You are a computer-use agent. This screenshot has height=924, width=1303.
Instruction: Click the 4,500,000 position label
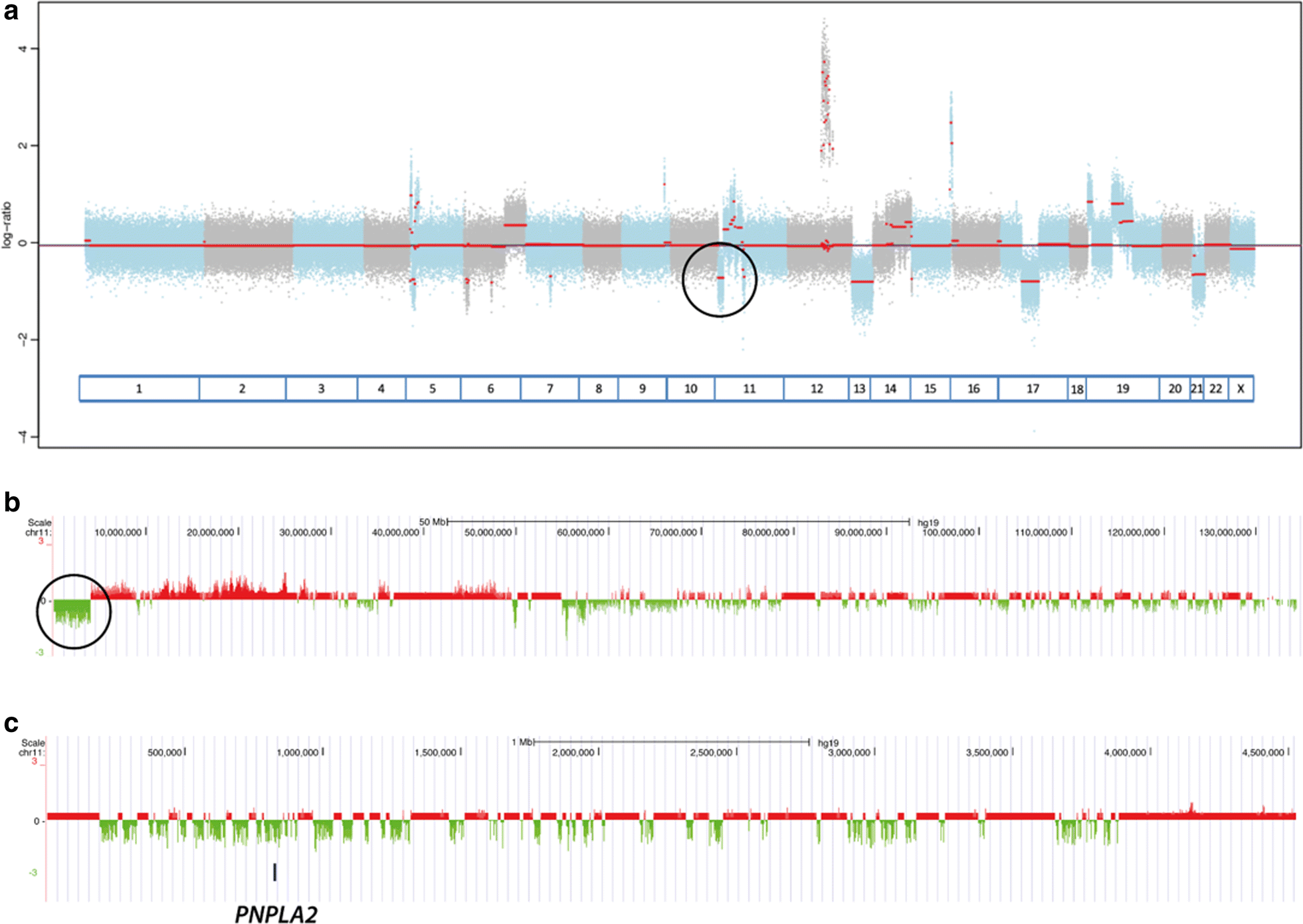point(1263,752)
